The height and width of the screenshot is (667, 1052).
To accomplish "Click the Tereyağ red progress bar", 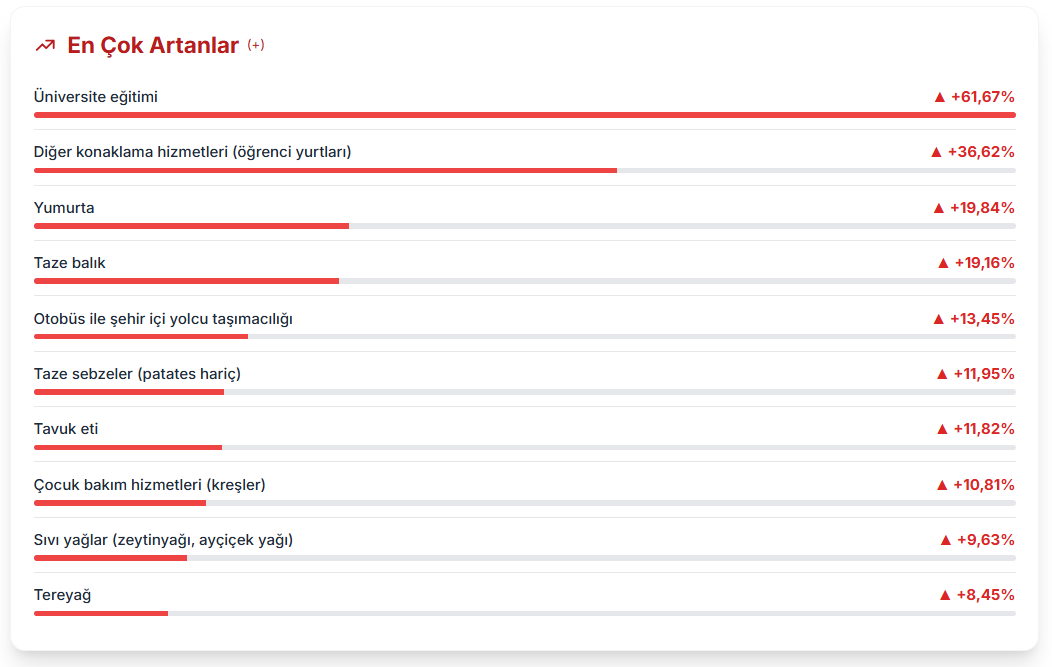I will (101, 613).
